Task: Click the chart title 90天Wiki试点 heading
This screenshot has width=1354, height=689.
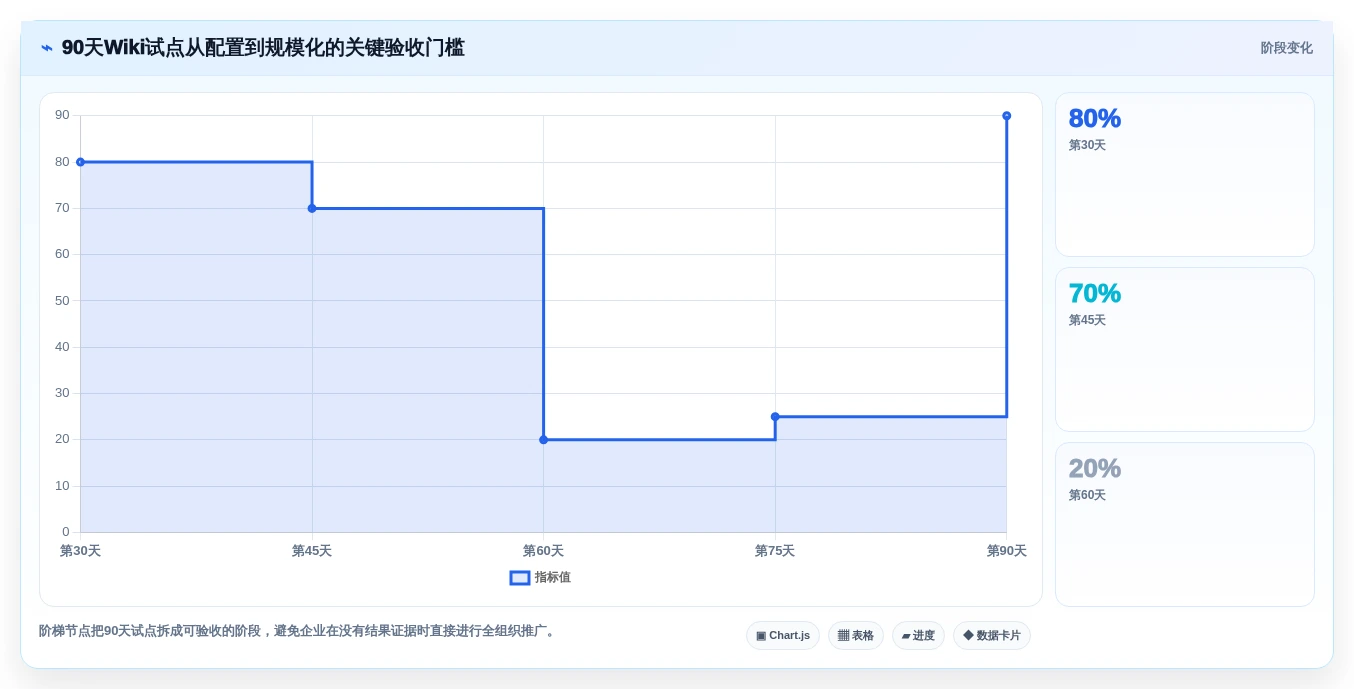Action: (x=263, y=48)
